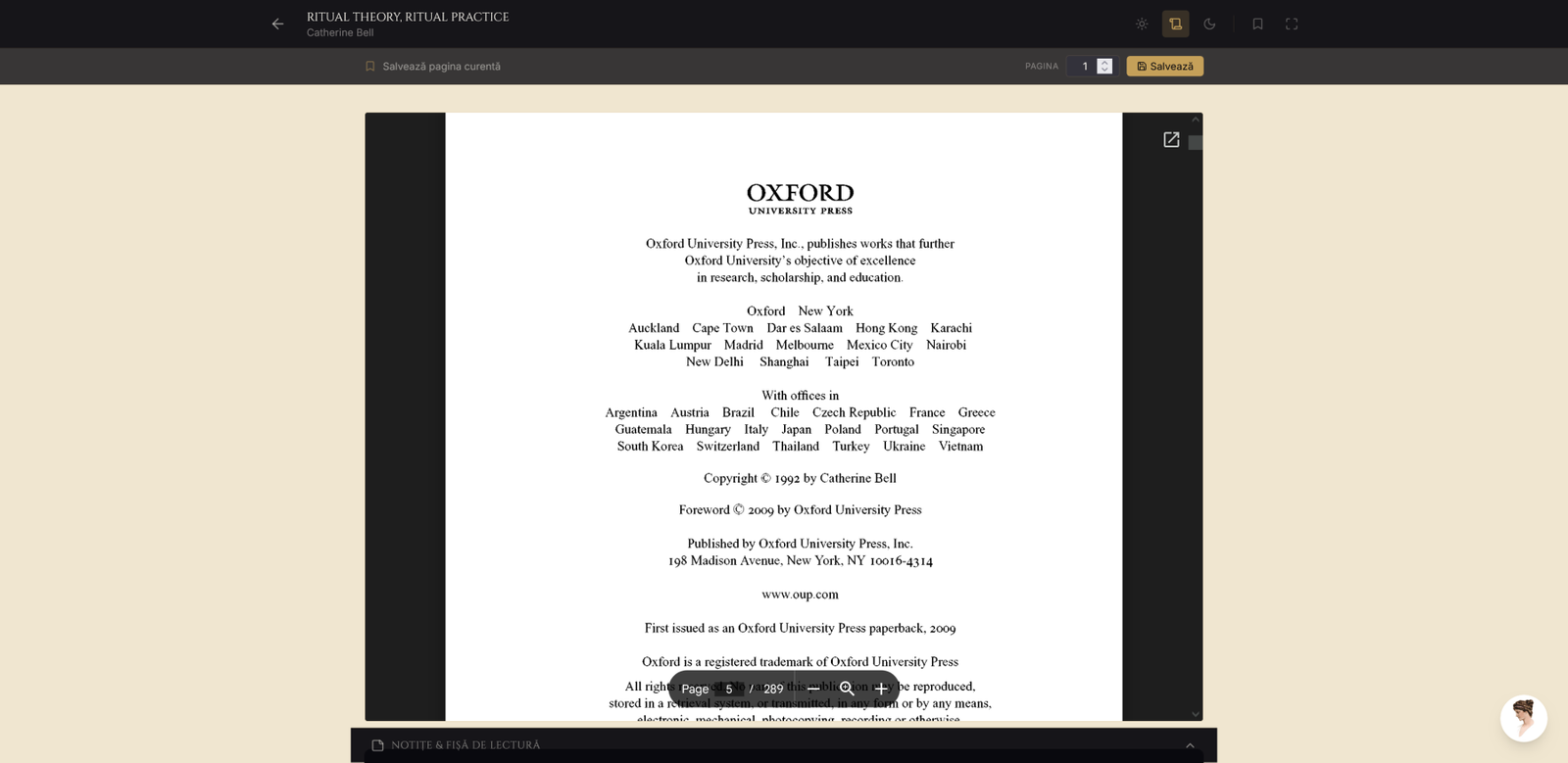
Task: Click the Notițe & Fișă de Lectură label
Action: [465, 745]
